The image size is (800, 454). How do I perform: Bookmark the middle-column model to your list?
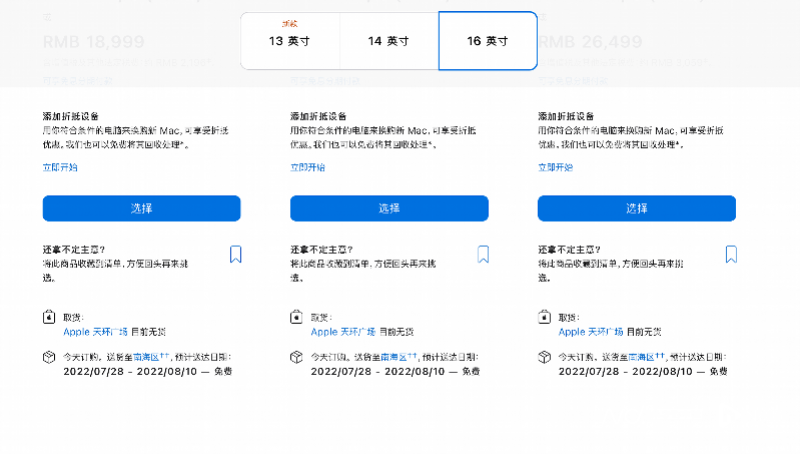point(483,254)
